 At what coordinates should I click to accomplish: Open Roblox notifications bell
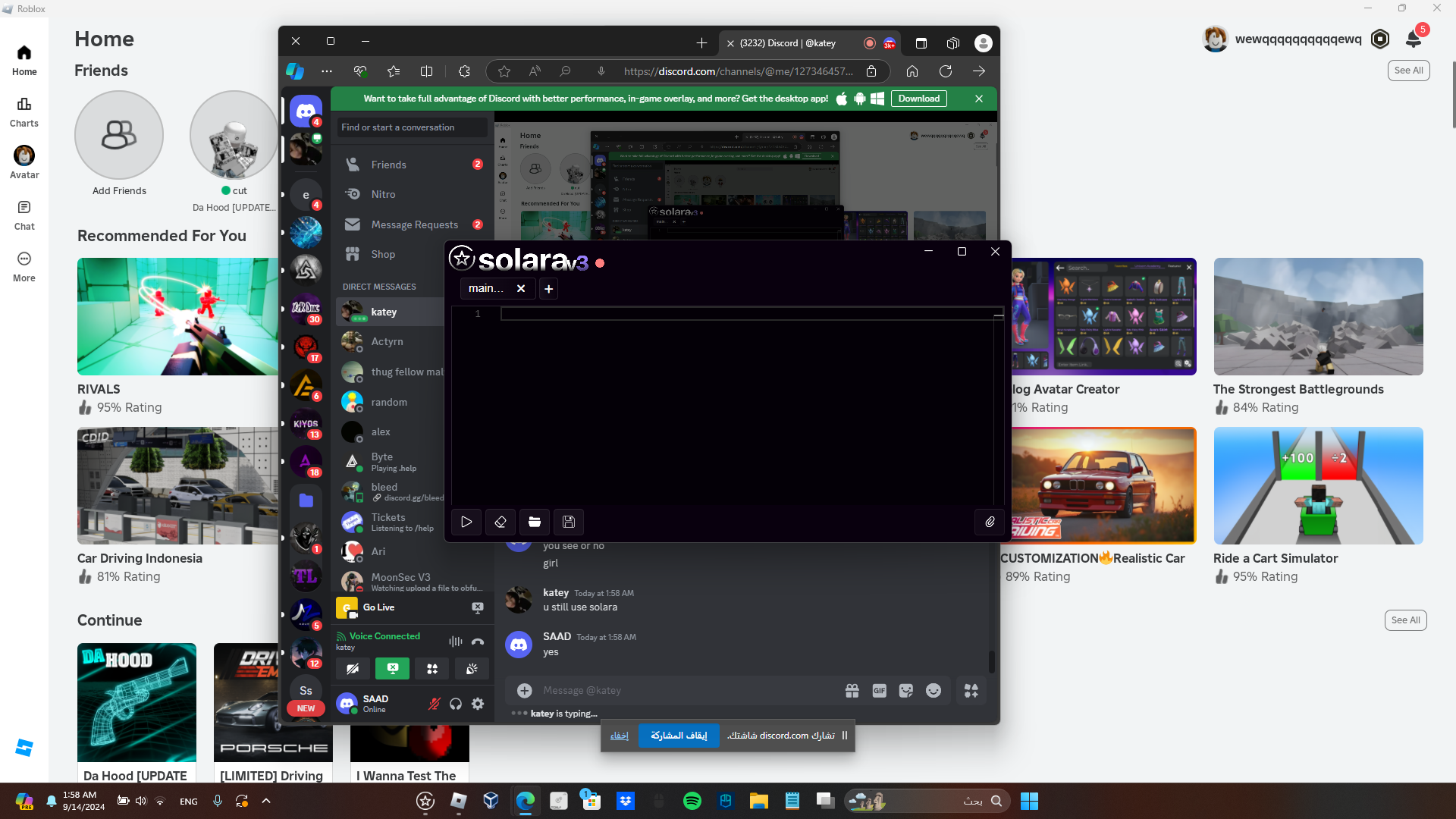(1414, 39)
